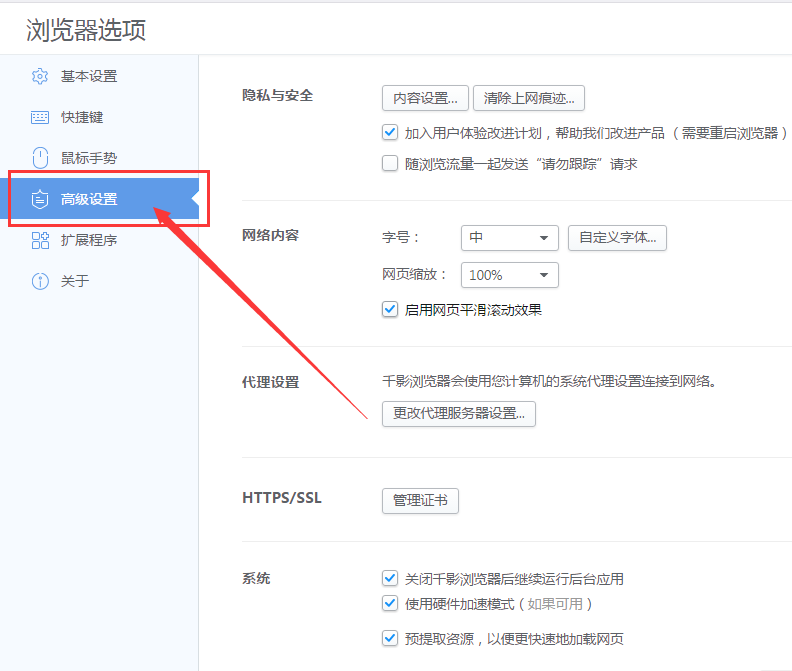Click the shield icon beside 高级设置

(40, 199)
